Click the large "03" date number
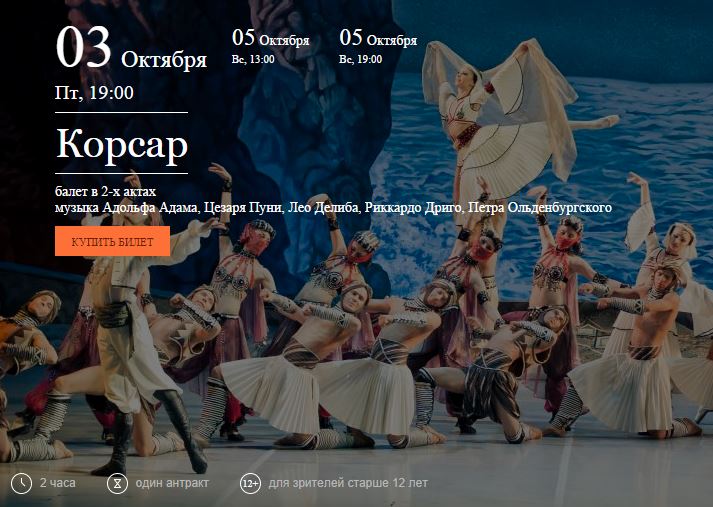Image resolution: width=713 pixels, height=507 pixels. click(x=84, y=47)
